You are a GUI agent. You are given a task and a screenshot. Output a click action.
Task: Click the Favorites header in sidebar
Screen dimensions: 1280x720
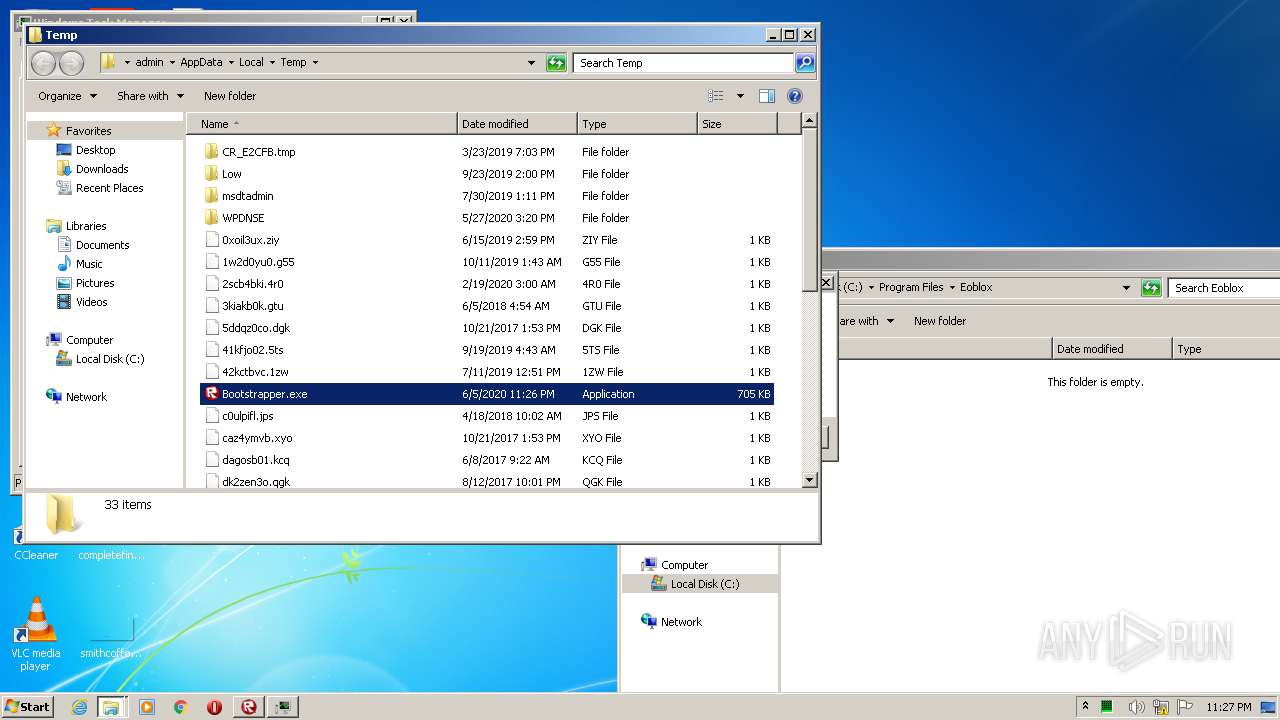tap(88, 131)
